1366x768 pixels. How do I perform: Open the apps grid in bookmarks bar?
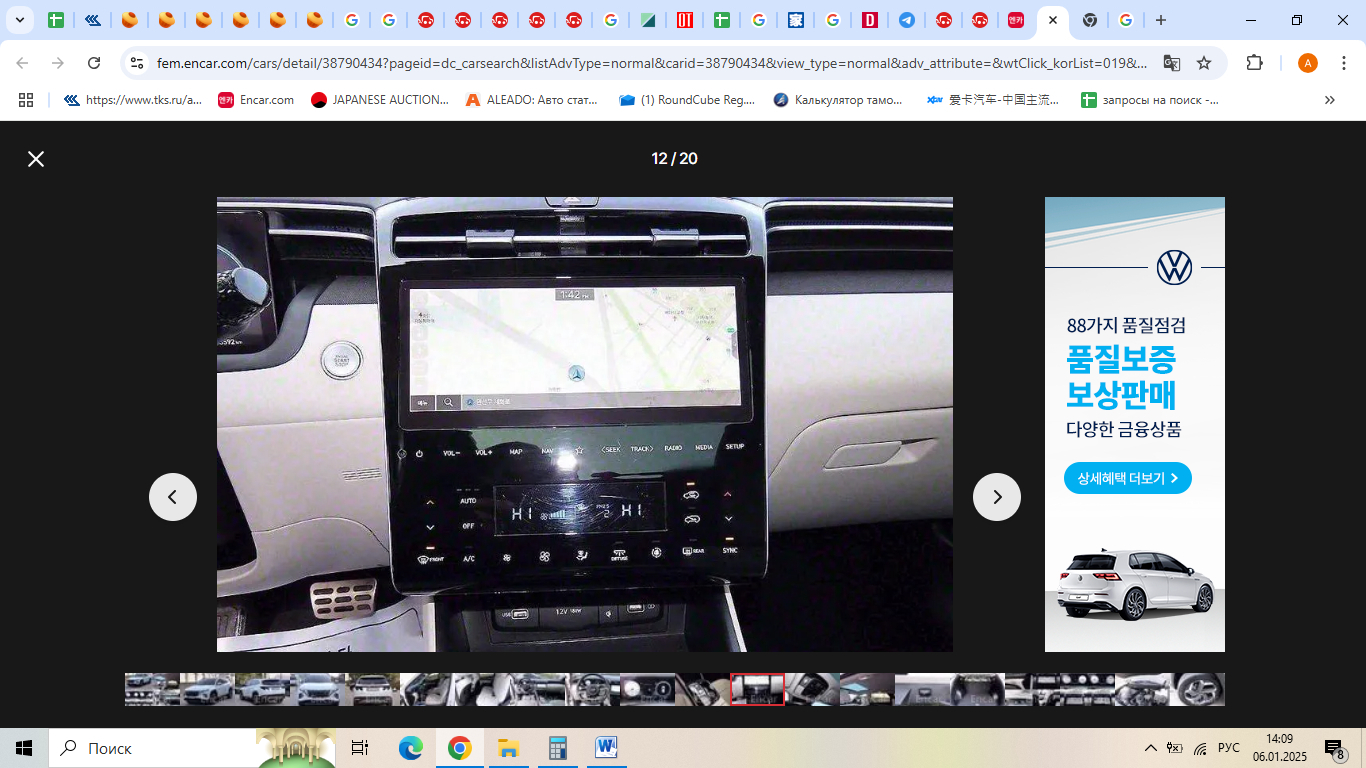(26, 100)
